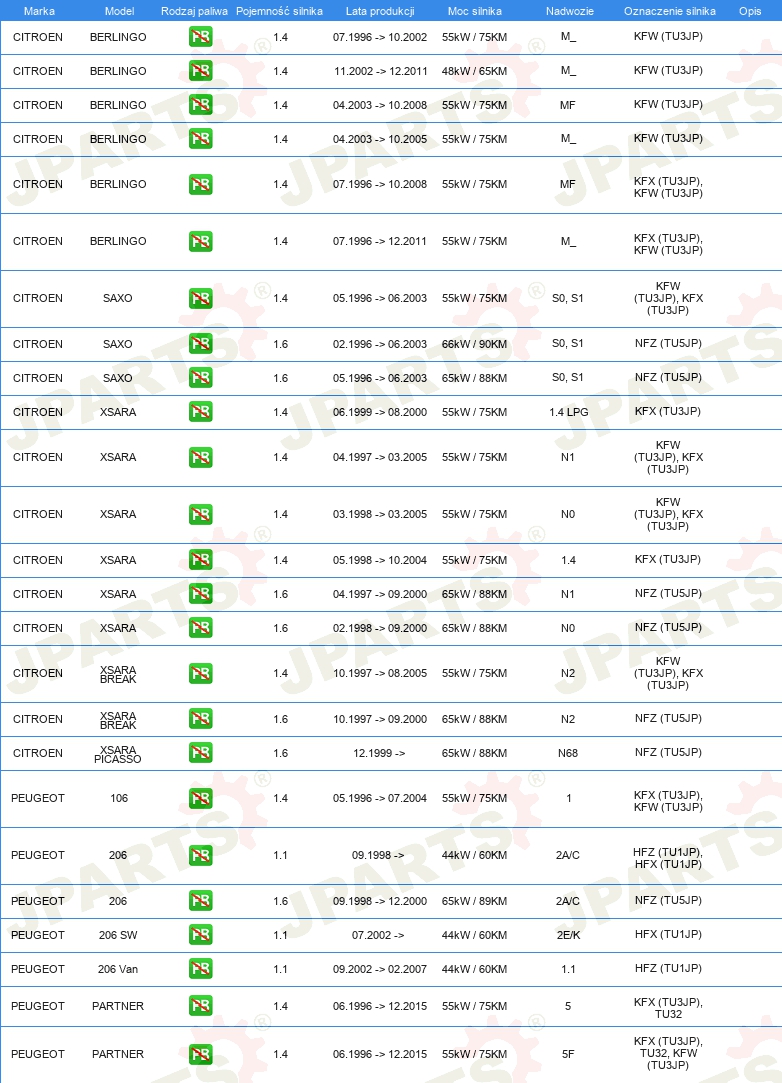Click the Rodzaj paliwa column header
Screen dimensions: 782x1083
(x=194, y=11)
